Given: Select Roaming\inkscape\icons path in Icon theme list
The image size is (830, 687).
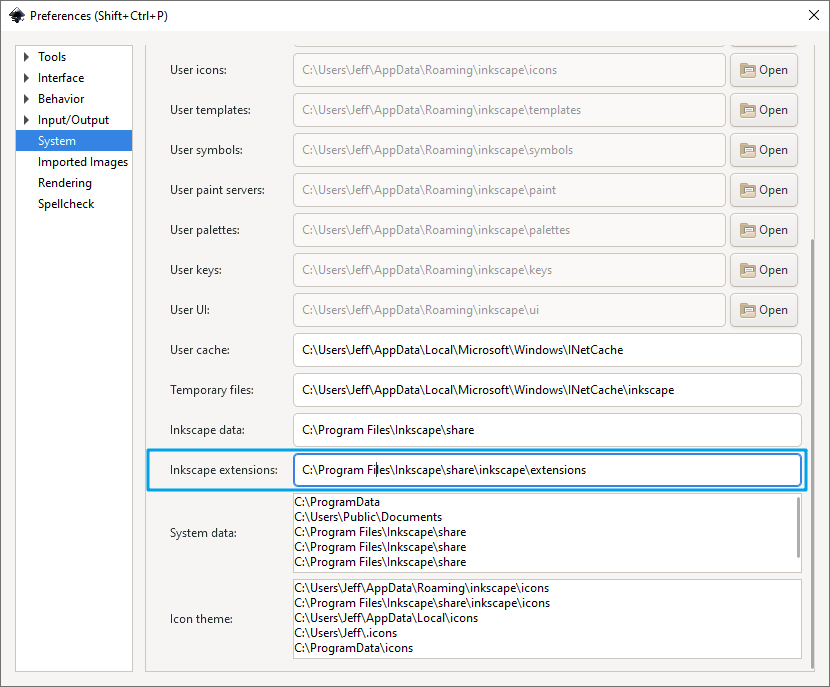Looking at the screenshot, I should coord(422,588).
